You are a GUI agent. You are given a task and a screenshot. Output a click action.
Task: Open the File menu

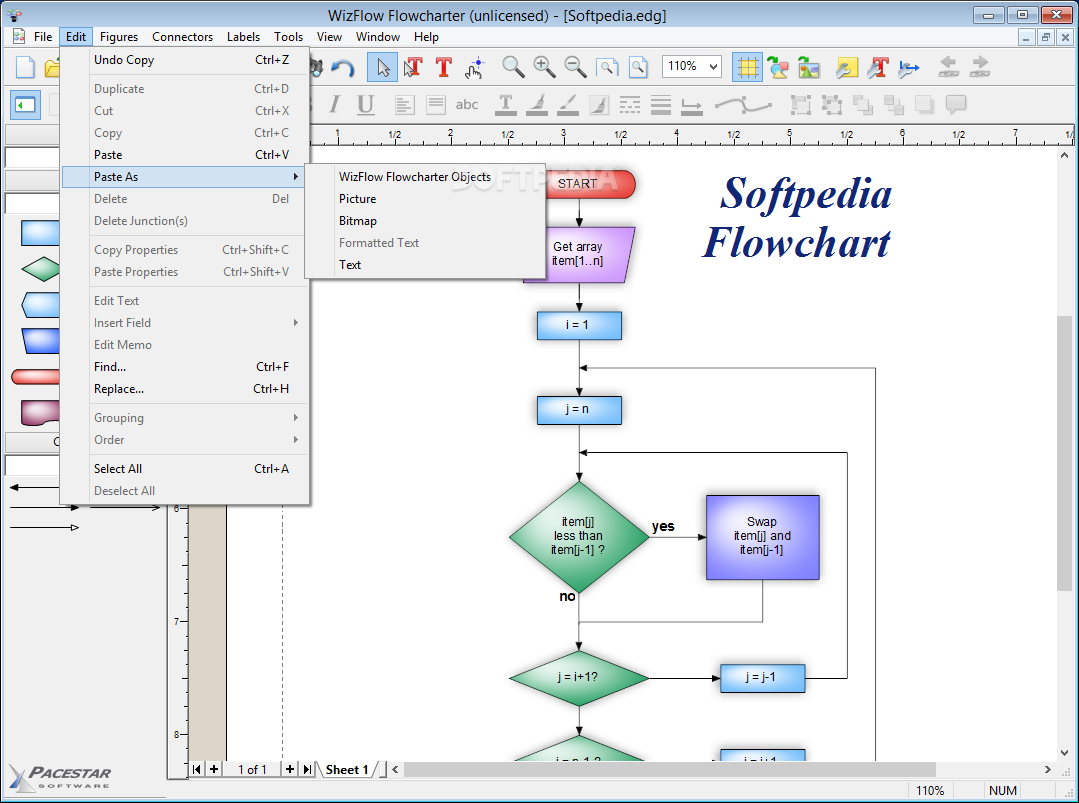click(43, 36)
